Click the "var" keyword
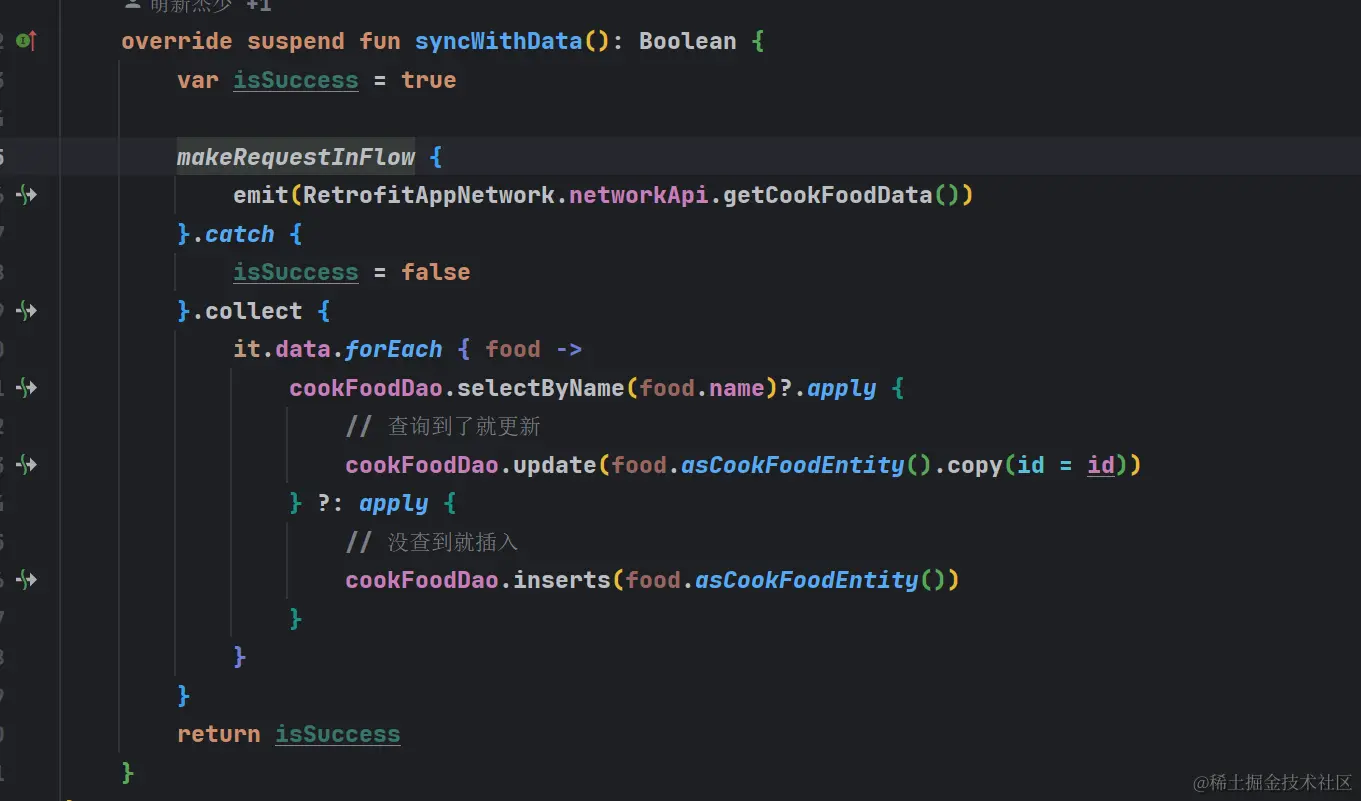This screenshot has height=801, width=1361. point(198,80)
